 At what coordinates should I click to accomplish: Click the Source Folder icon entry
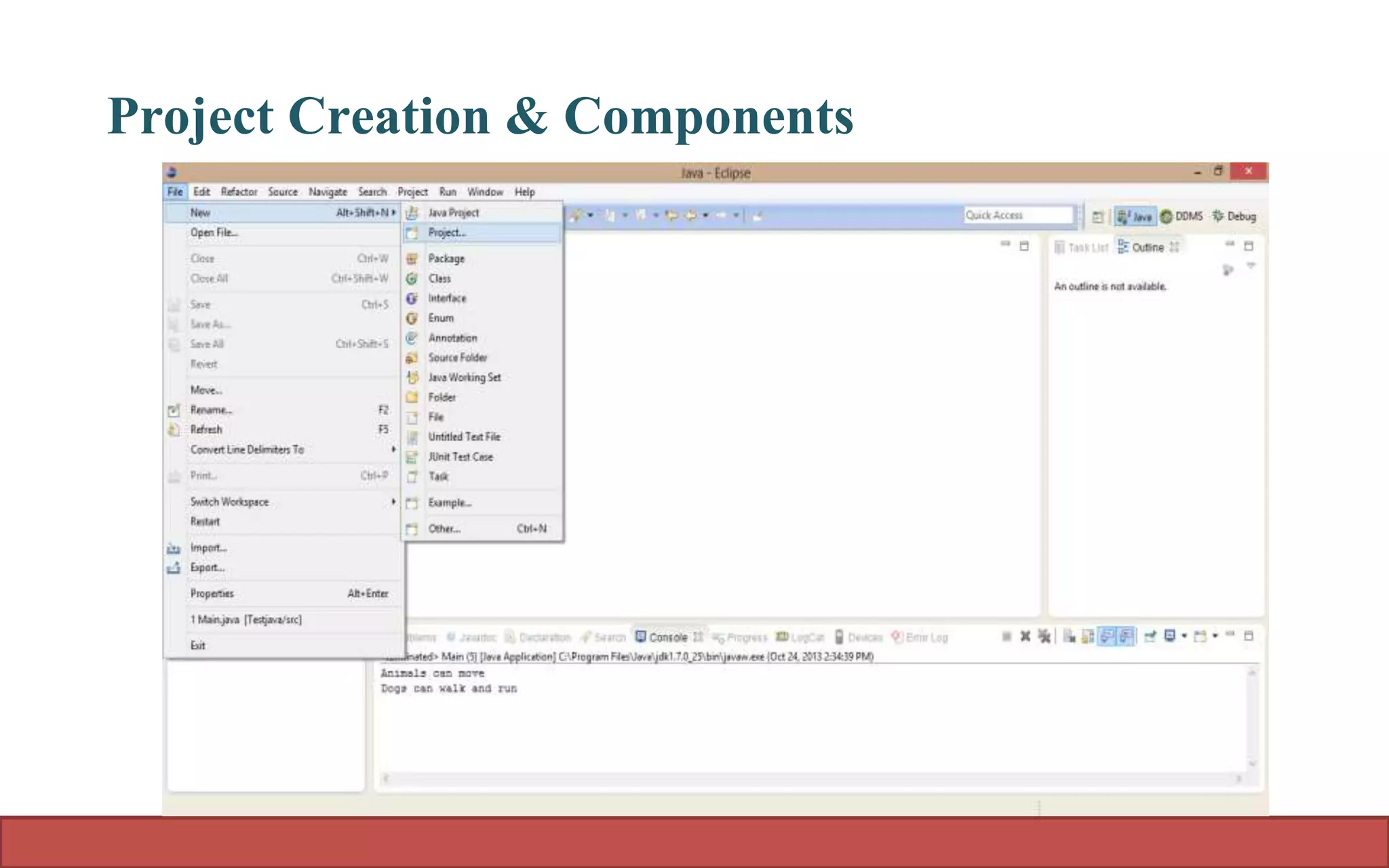tap(412, 357)
